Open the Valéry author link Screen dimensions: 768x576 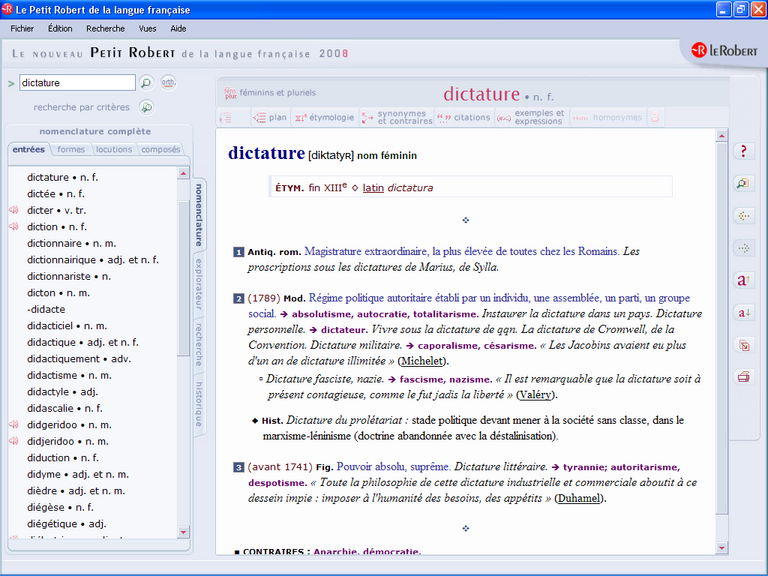[x=534, y=395]
